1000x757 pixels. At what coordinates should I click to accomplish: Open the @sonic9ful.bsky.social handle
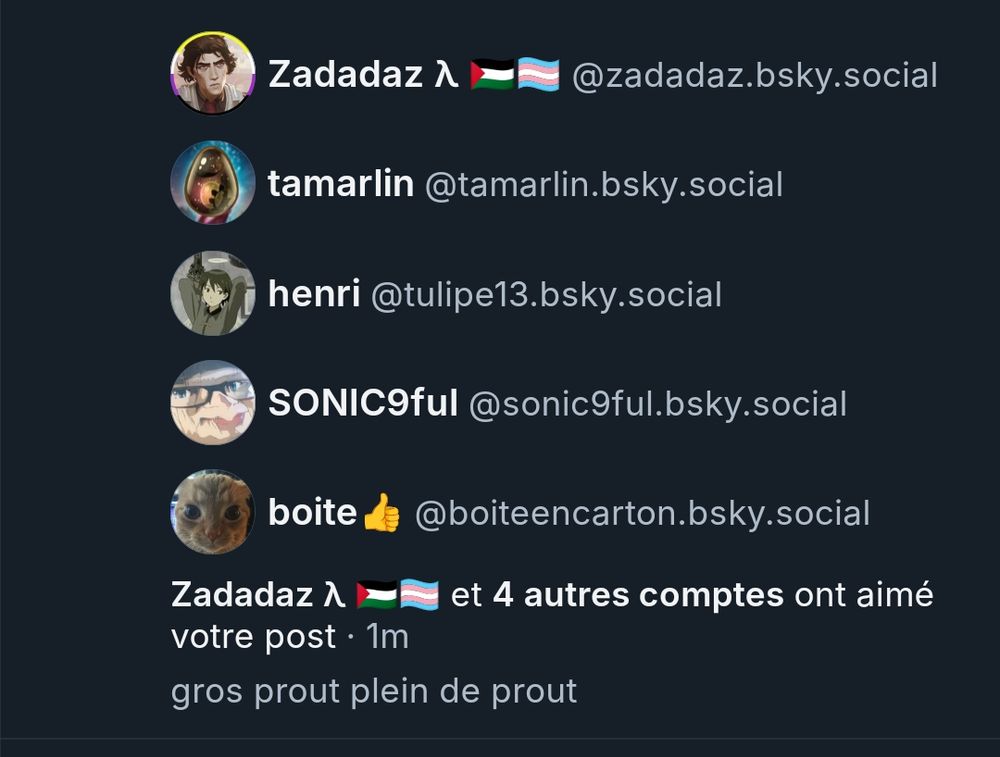(658, 405)
